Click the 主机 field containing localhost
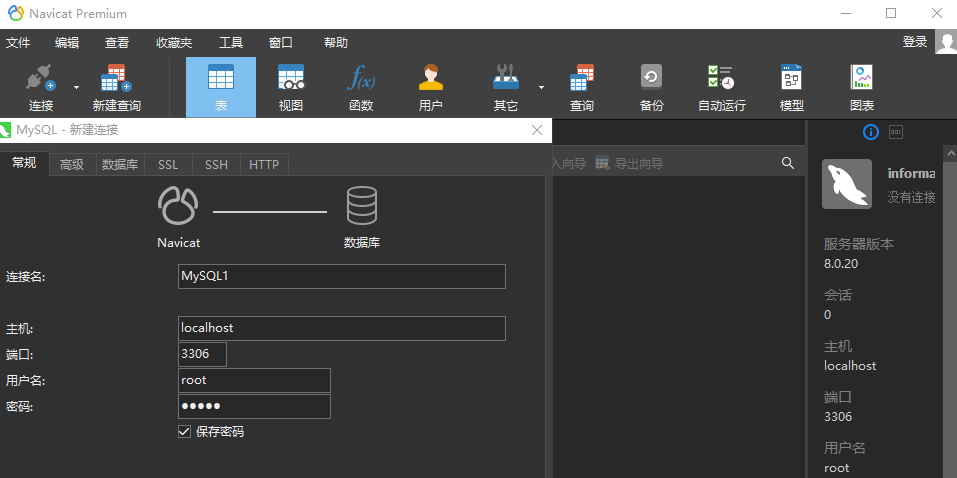 click(x=342, y=328)
